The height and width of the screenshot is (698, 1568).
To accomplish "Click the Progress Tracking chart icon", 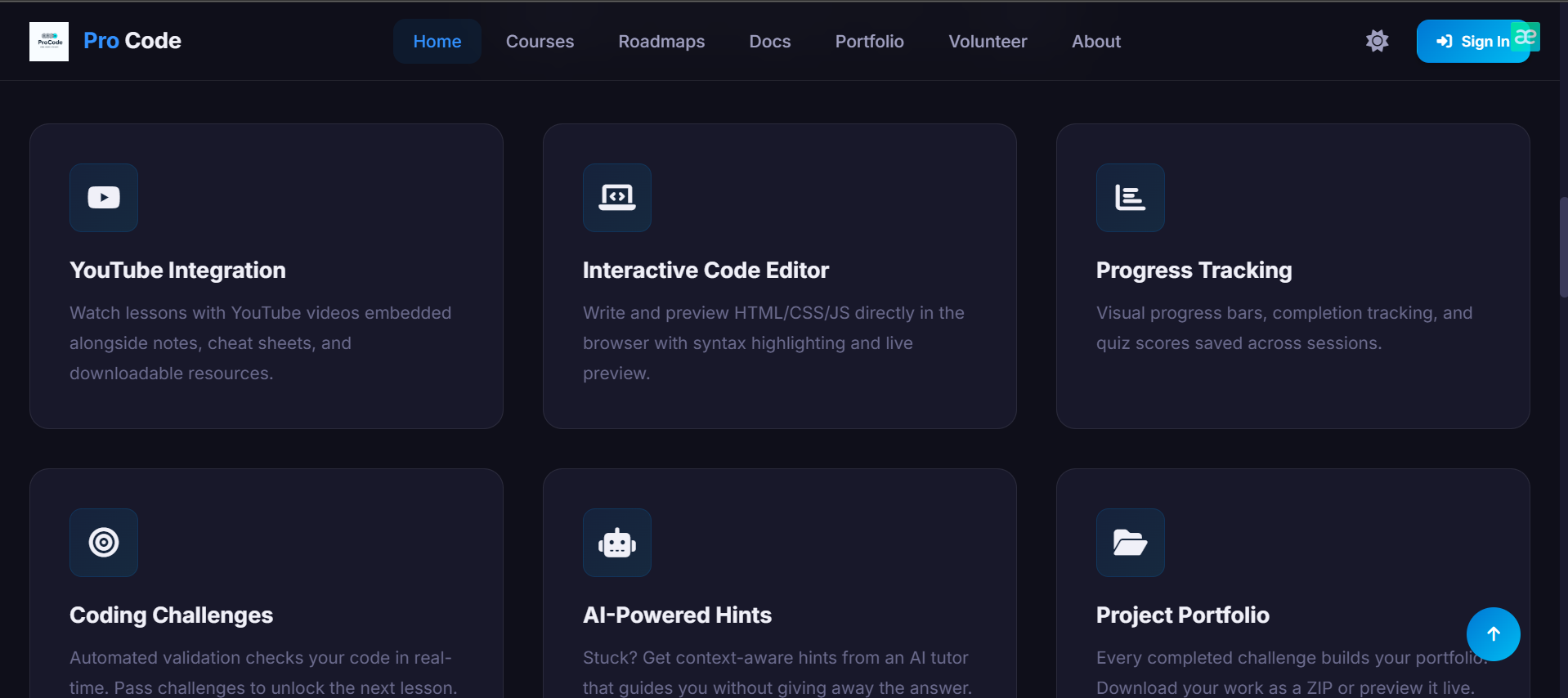I will coord(1131,198).
